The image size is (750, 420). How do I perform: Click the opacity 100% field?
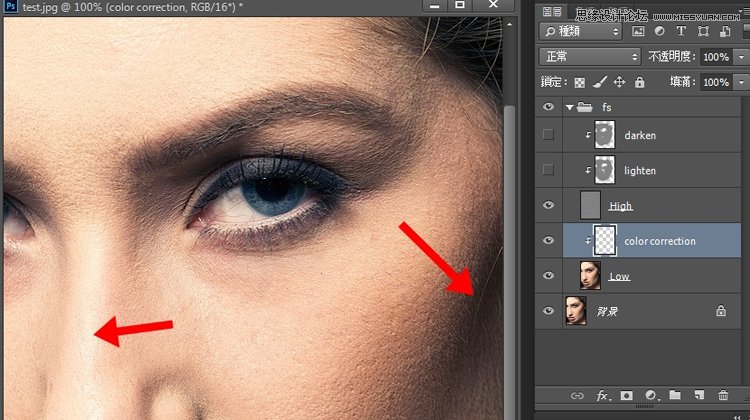(717, 57)
